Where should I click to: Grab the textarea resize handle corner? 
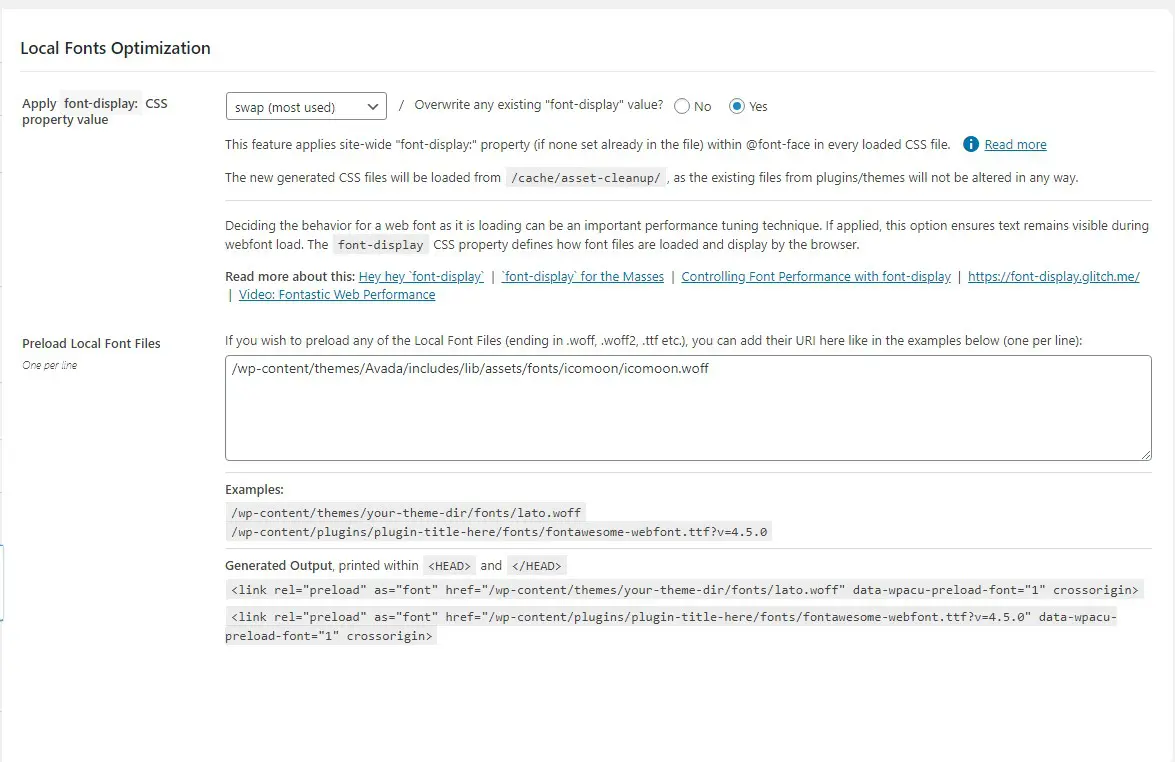(1146, 455)
